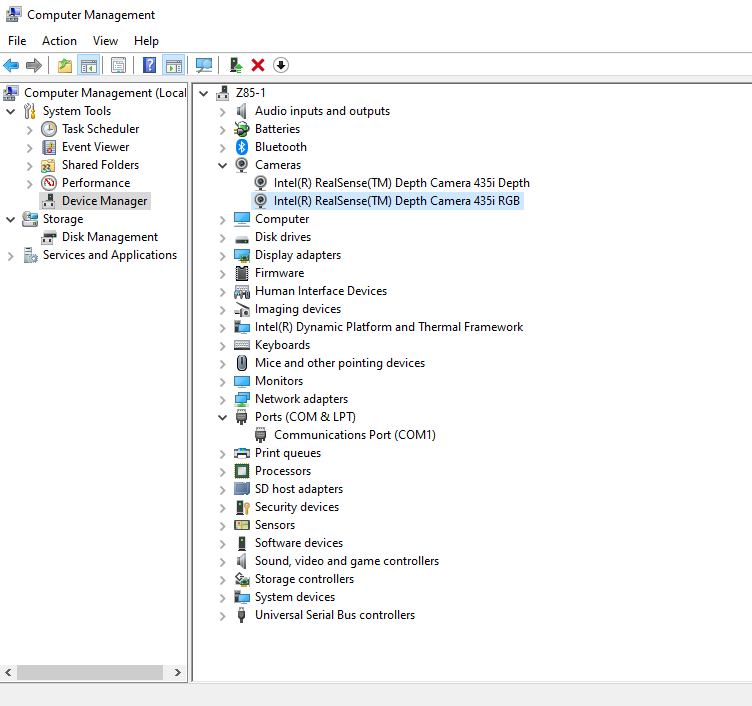Expand the Sensors category
752x706 pixels.
[223, 526]
